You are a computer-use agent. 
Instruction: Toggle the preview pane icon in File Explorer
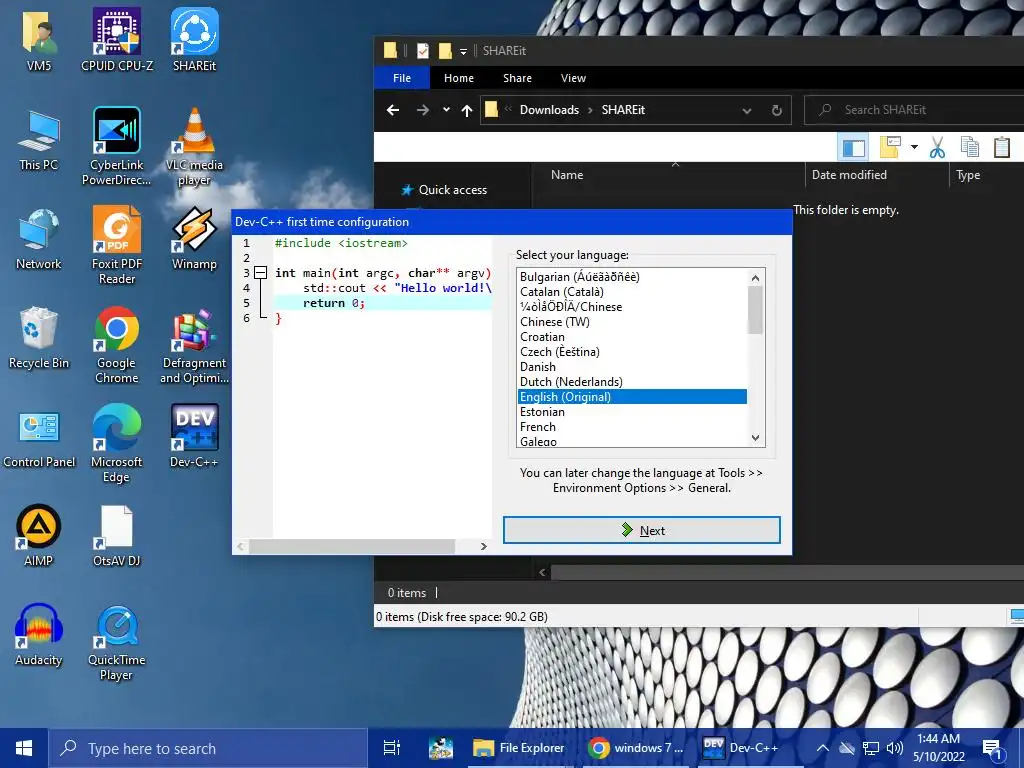854,148
